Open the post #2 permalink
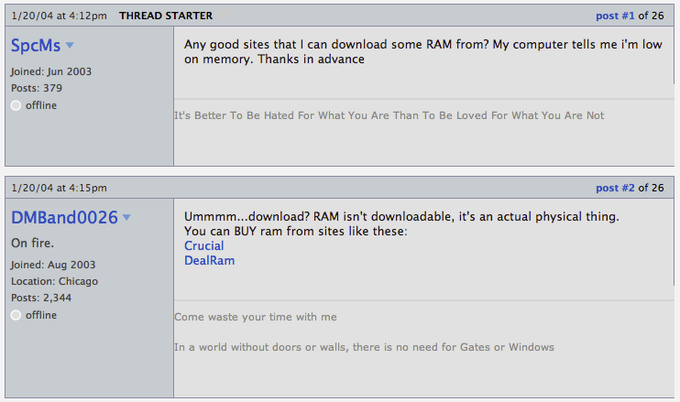The height and width of the screenshot is (402, 680). (615, 188)
